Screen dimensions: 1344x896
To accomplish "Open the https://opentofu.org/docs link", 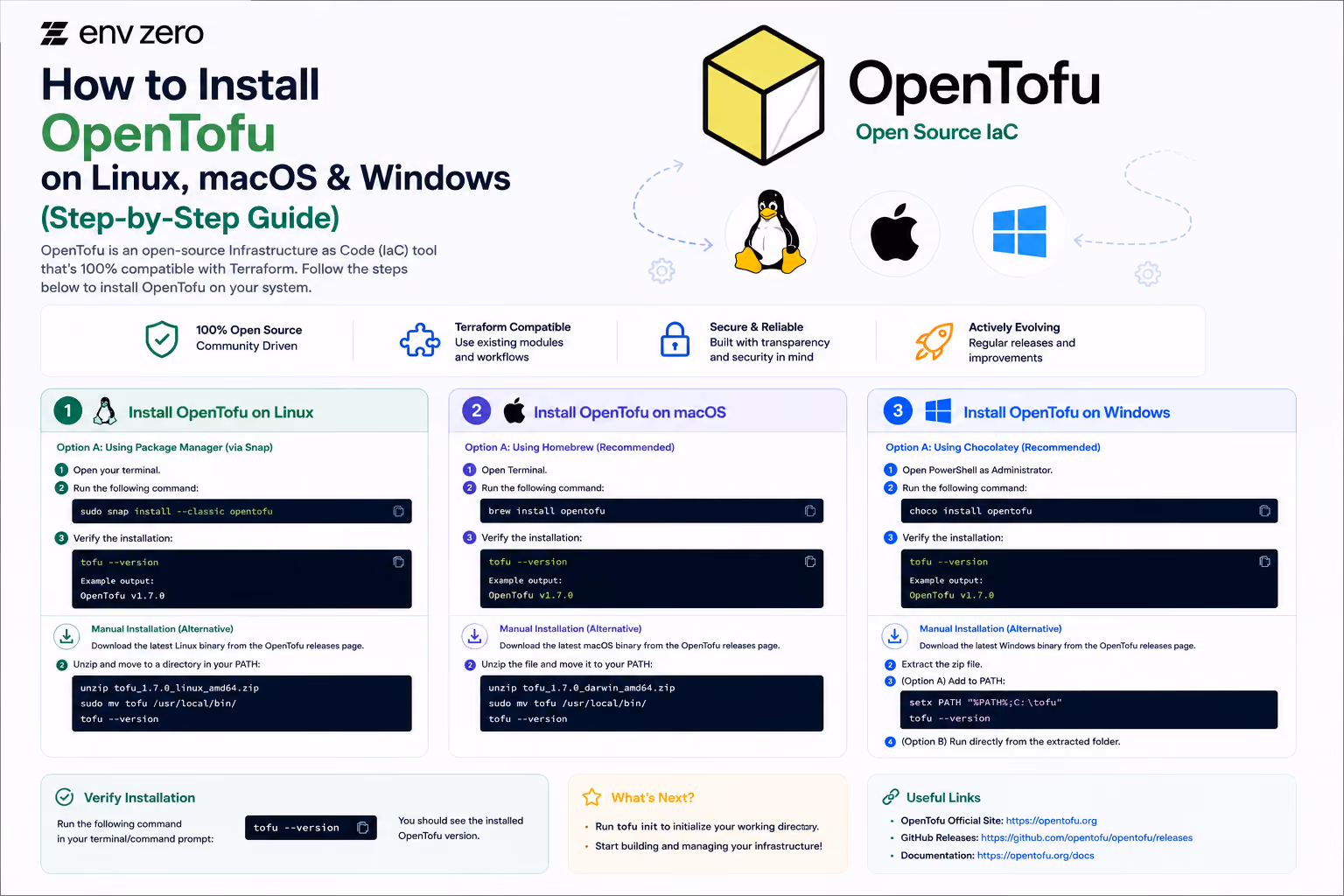I will tap(1035, 856).
